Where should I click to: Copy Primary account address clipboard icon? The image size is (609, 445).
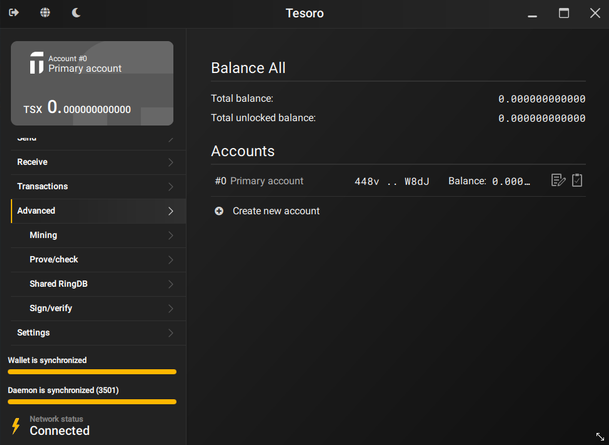[577, 181]
